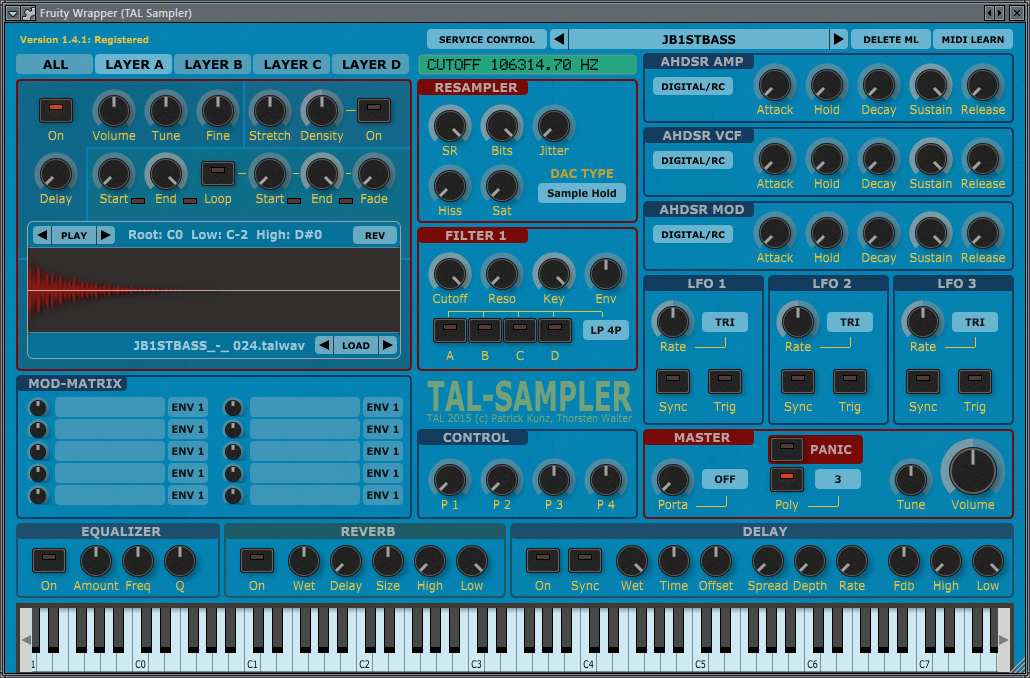Open AHDSR AMP DIGITAL/RC mode selector
Screen dimensions: 1030x678
click(x=692, y=86)
